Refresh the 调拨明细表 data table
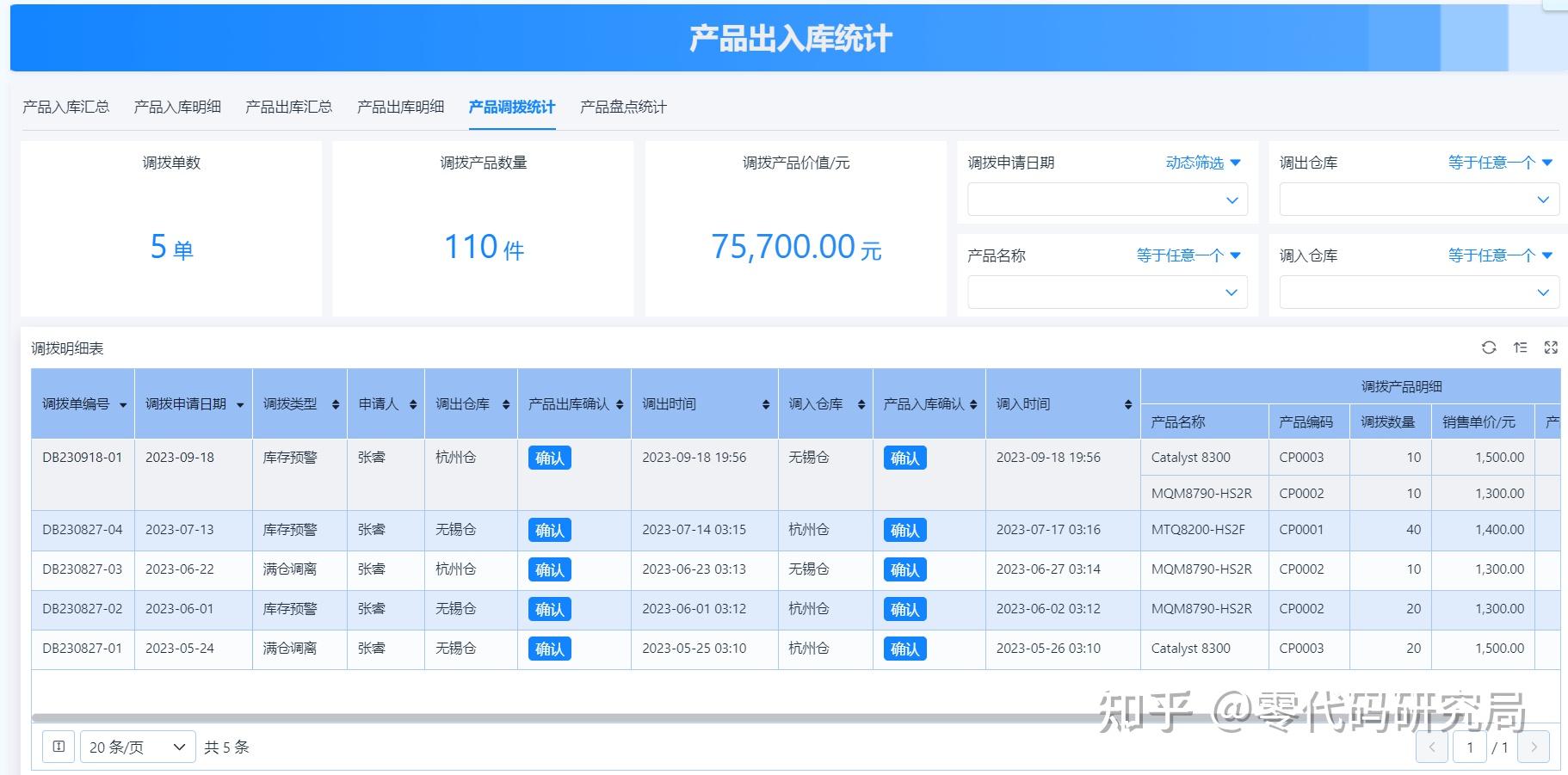Viewport: 1568px width, 775px height. tap(1488, 348)
